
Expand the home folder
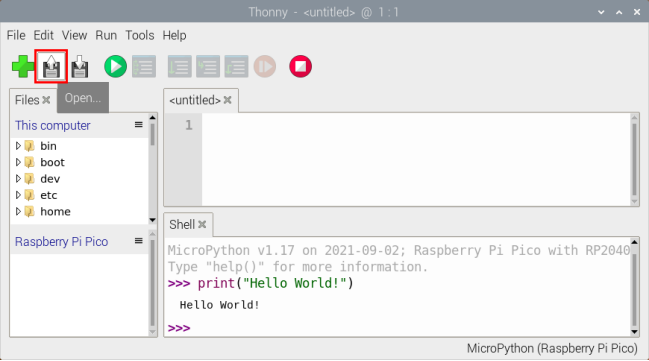18,212
